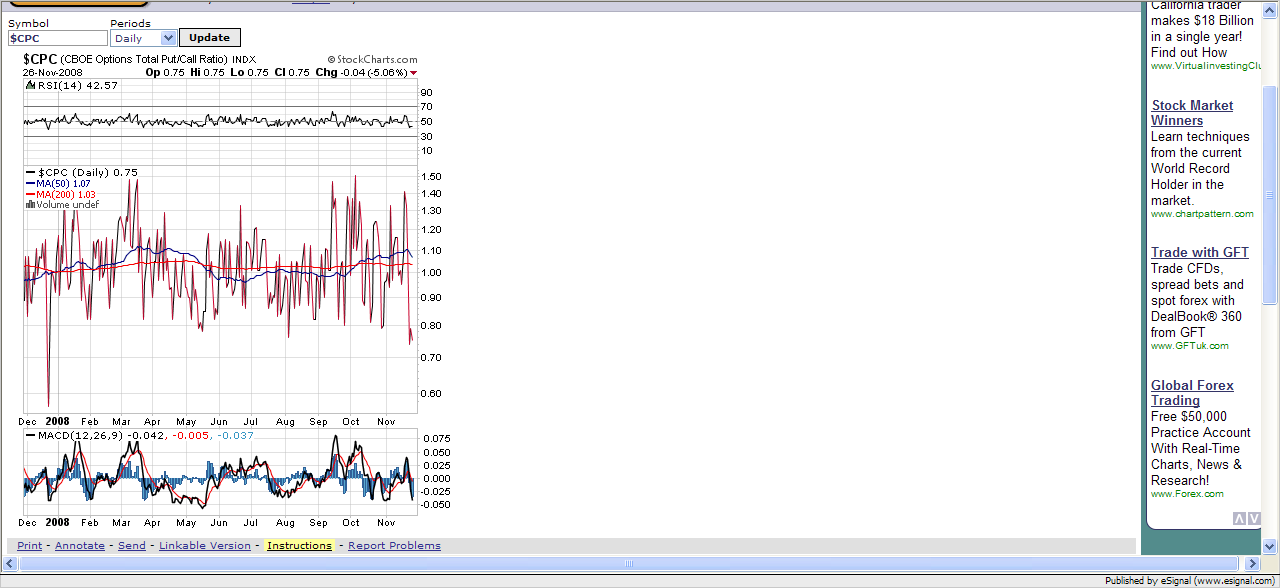Click the Update button
The width and height of the screenshot is (1280, 588).
(210, 38)
